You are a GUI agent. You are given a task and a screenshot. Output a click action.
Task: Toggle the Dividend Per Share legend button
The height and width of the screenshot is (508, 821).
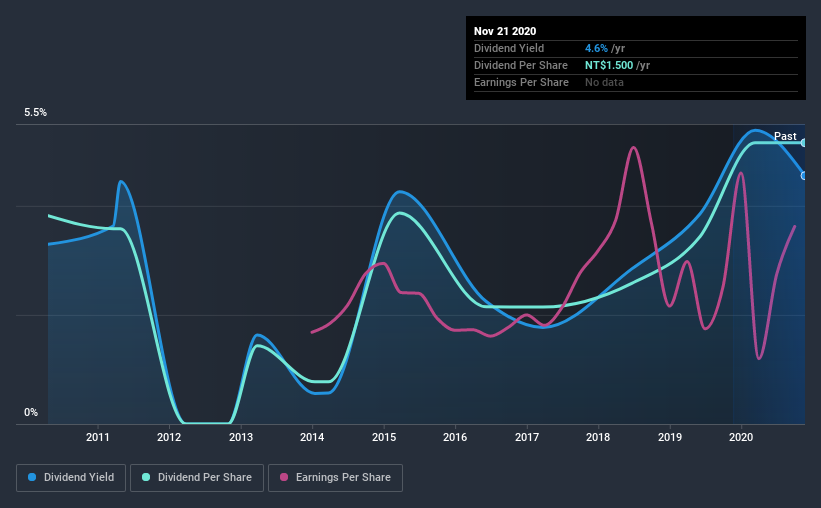197,478
